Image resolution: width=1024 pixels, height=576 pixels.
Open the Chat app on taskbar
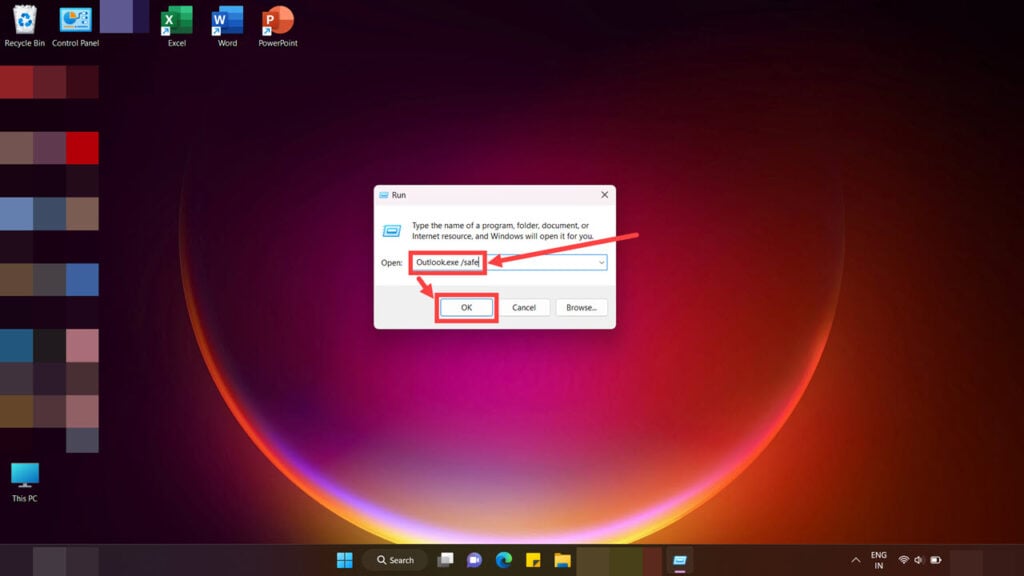click(x=474, y=560)
